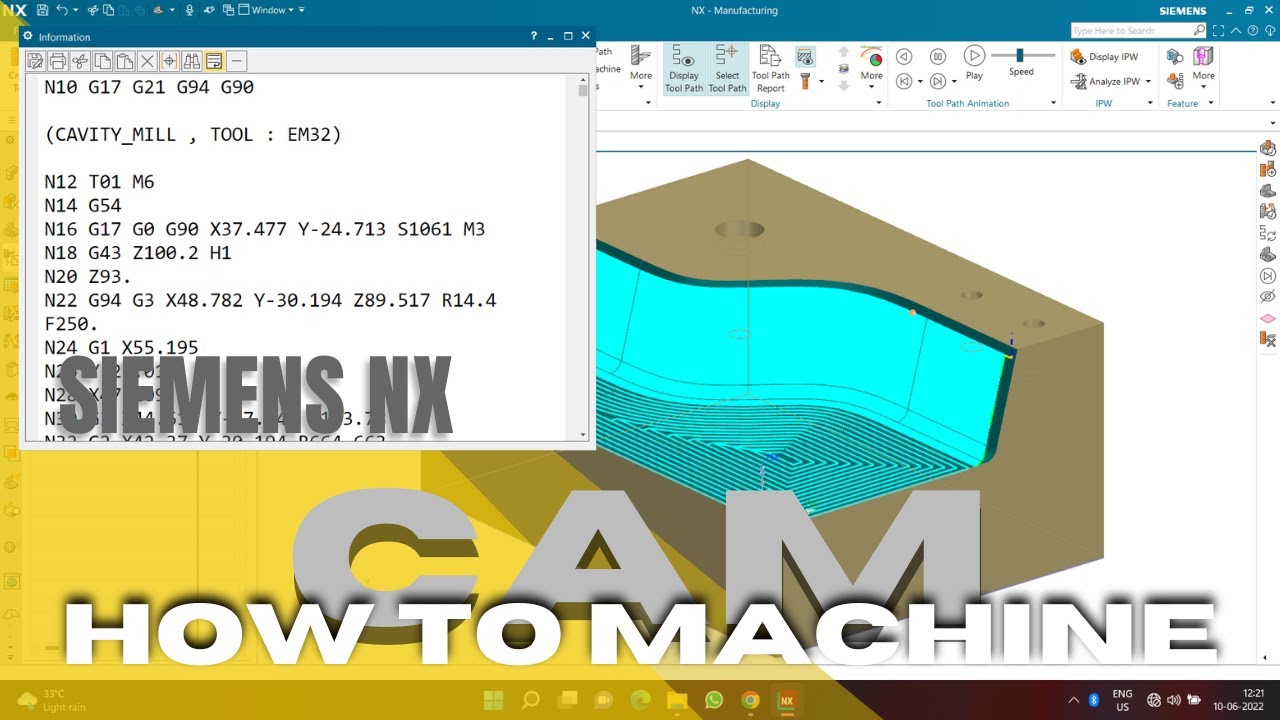1280x720 pixels.
Task: Open the Tool Path Report
Action: pyautogui.click(x=770, y=69)
